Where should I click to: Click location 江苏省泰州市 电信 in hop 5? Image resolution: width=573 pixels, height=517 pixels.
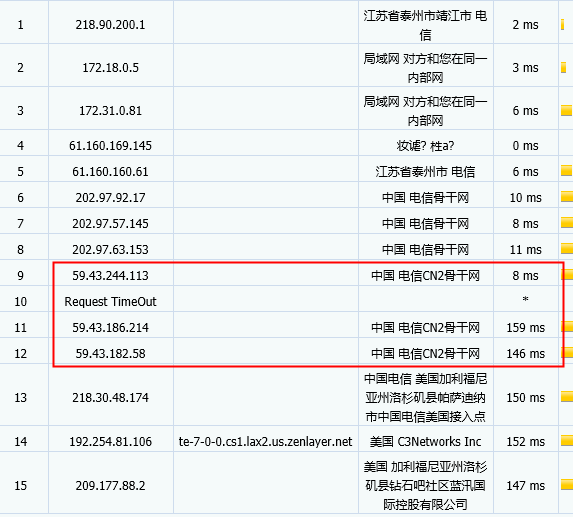click(425, 172)
